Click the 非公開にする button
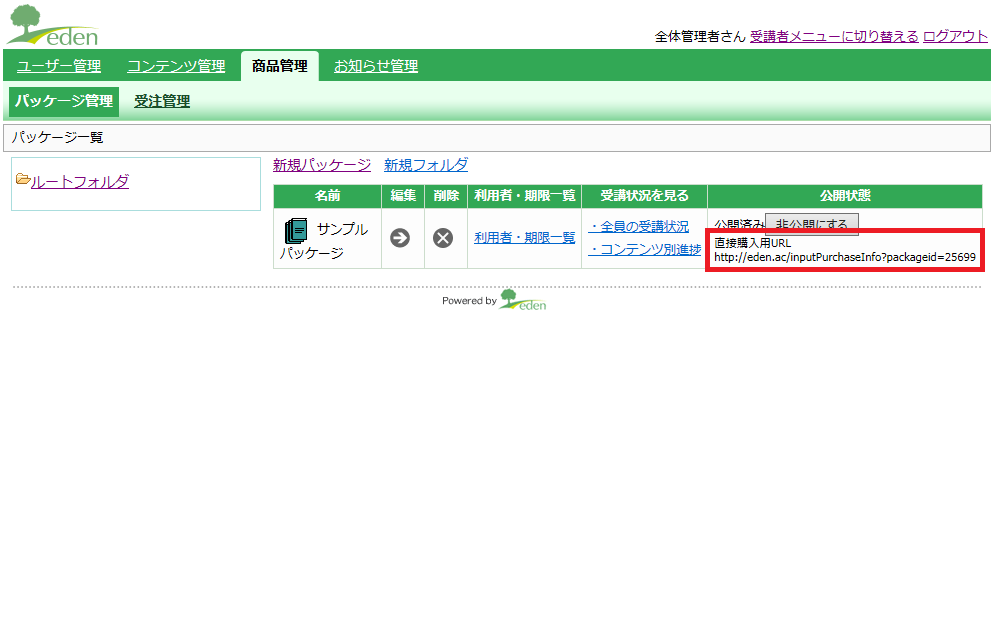 pos(812,224)
